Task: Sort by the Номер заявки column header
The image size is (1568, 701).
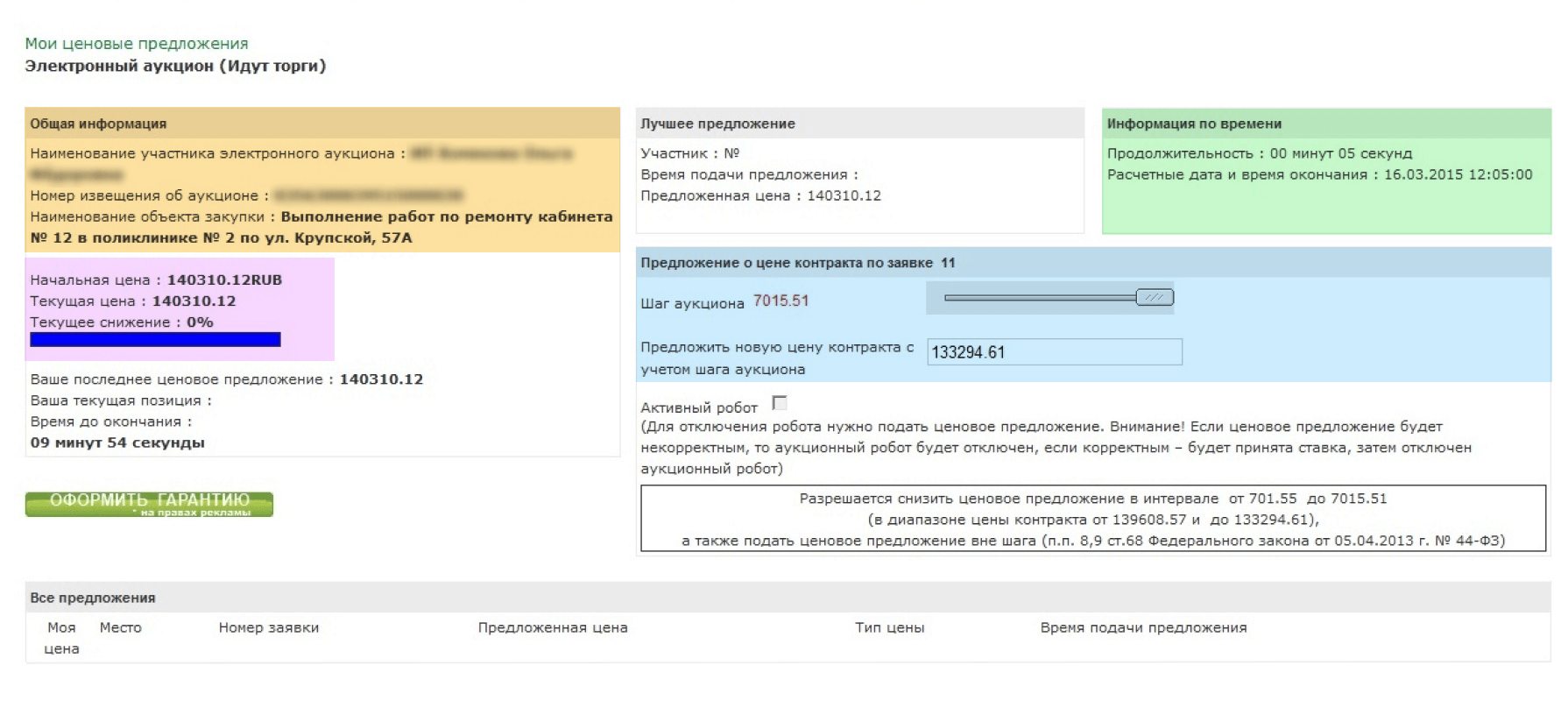Action: click(268, 627)
